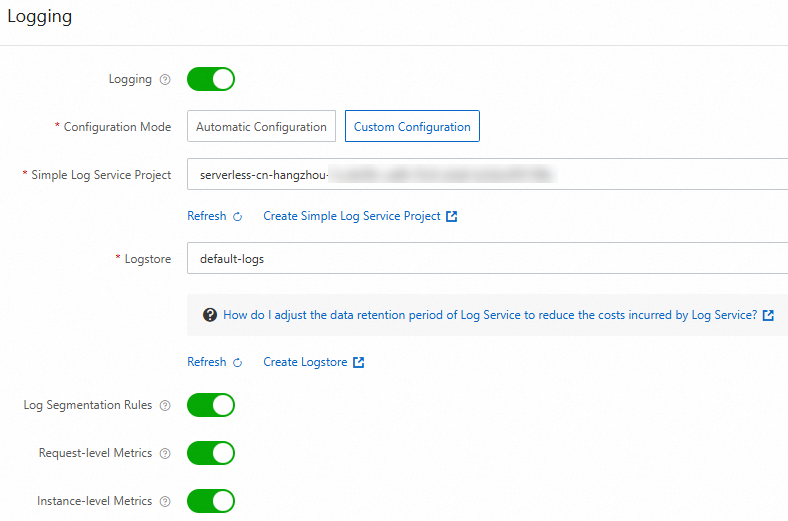Toggle Instance-level Metrics switch
The image size is (788, 521).
point(211,501)
